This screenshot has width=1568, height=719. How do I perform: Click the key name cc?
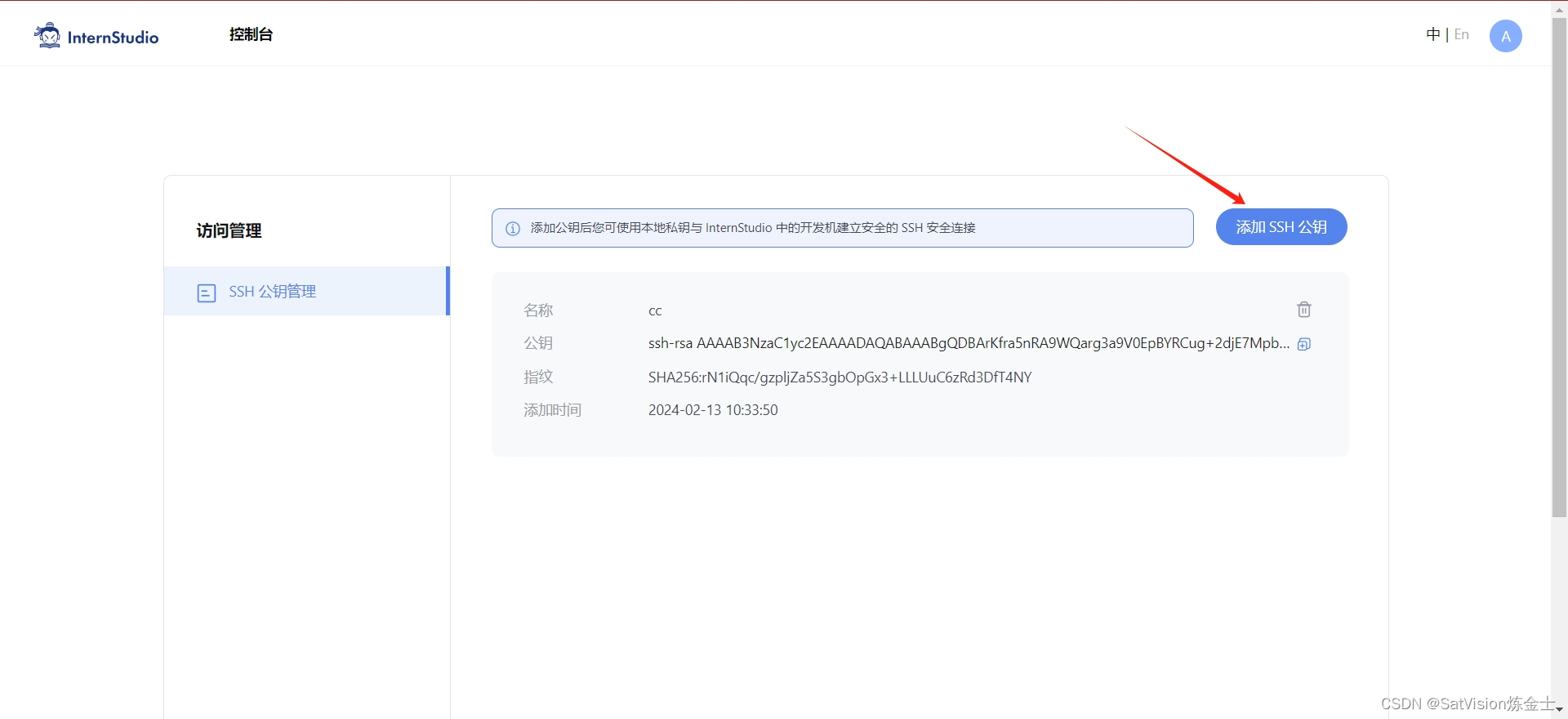pyautogui.click(x=655, y=311)
